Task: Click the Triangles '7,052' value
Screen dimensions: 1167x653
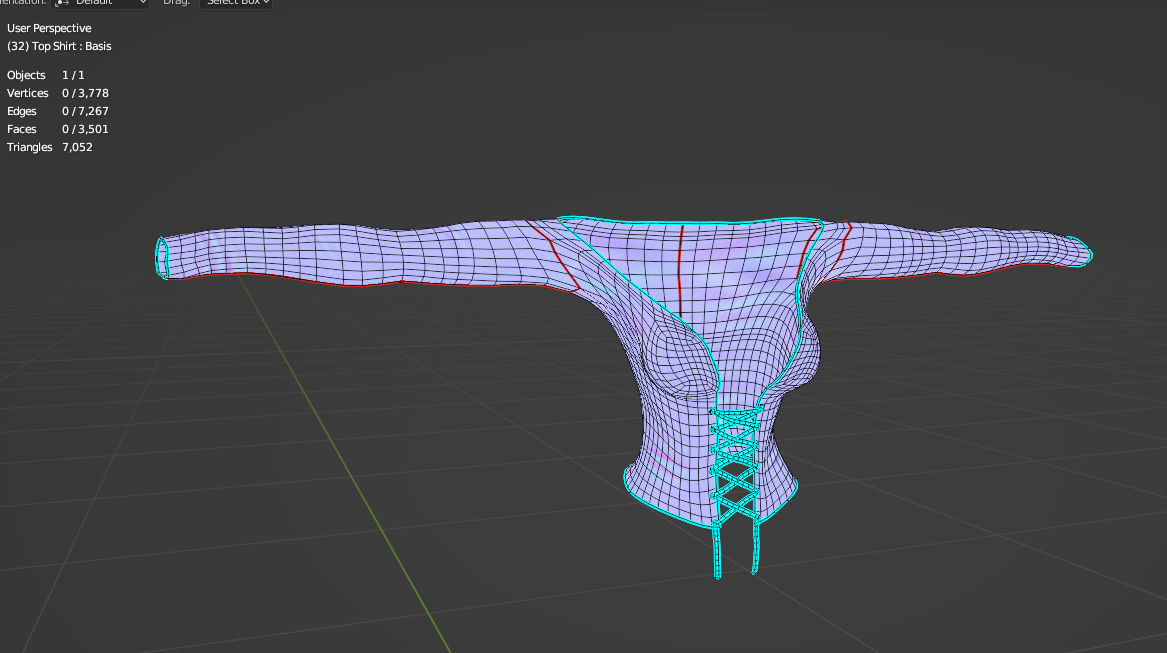Action: click(77, 147)
